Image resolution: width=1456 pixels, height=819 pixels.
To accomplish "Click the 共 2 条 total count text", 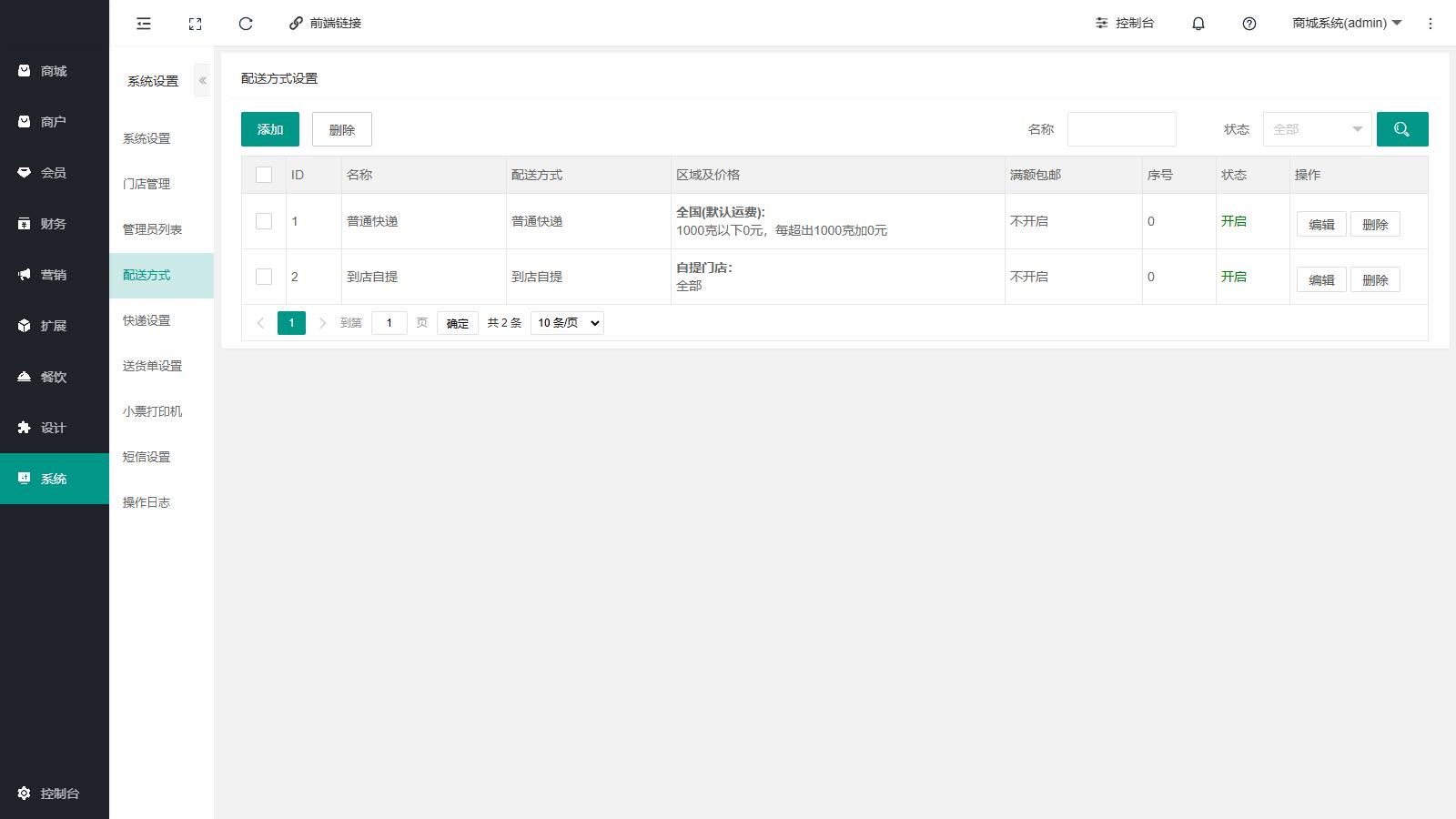I will pos(504,323).
